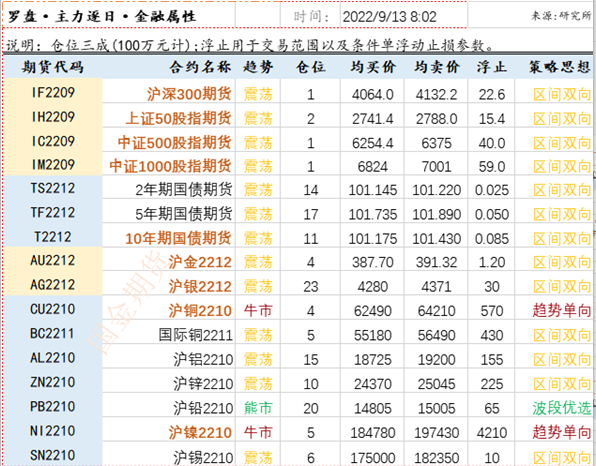This screenshot has width=596, height=466.
Task: Select the IM2209 code cell
Action: pos(53,165)
